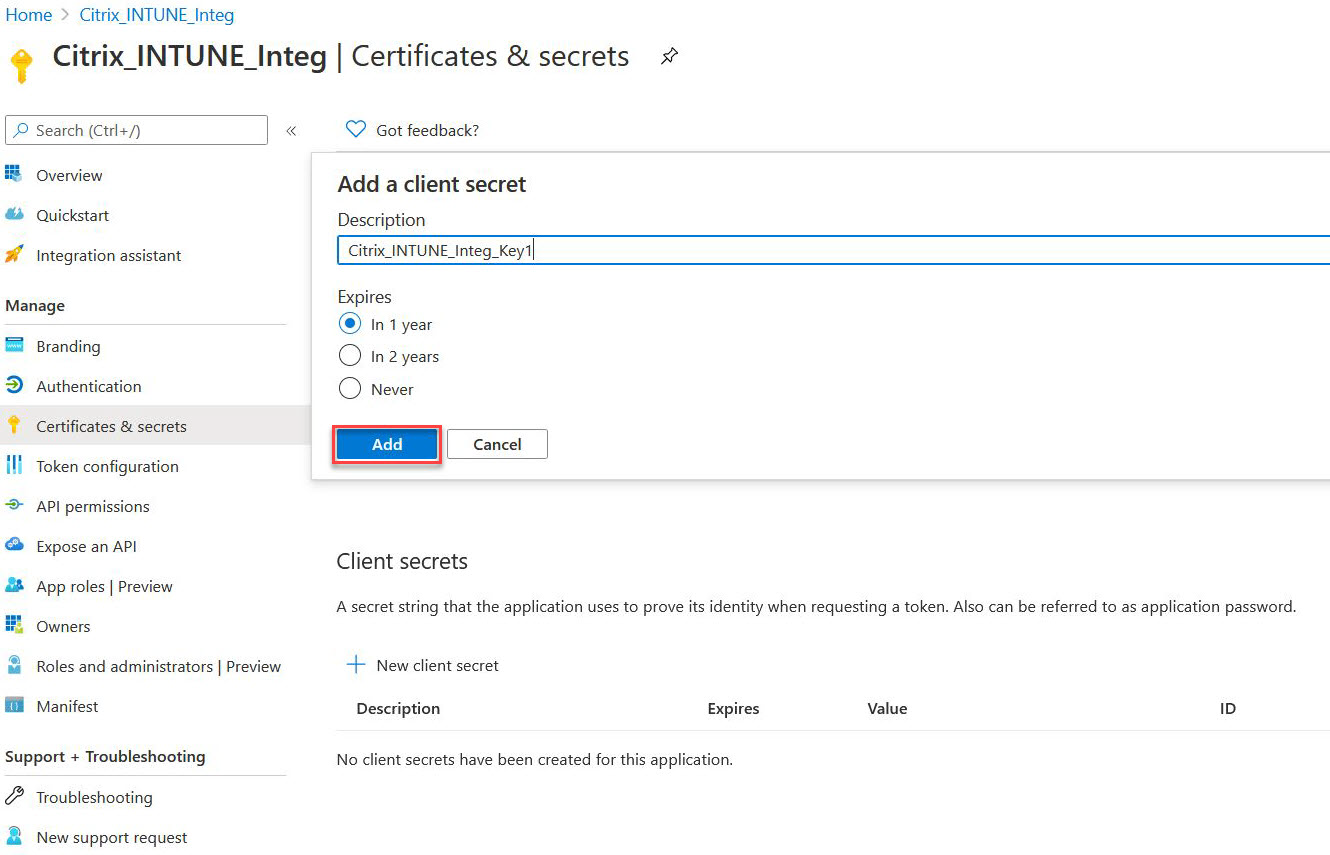Click the Manifest icon
Screen dimensions: 1330x855
tap(14, 706)
